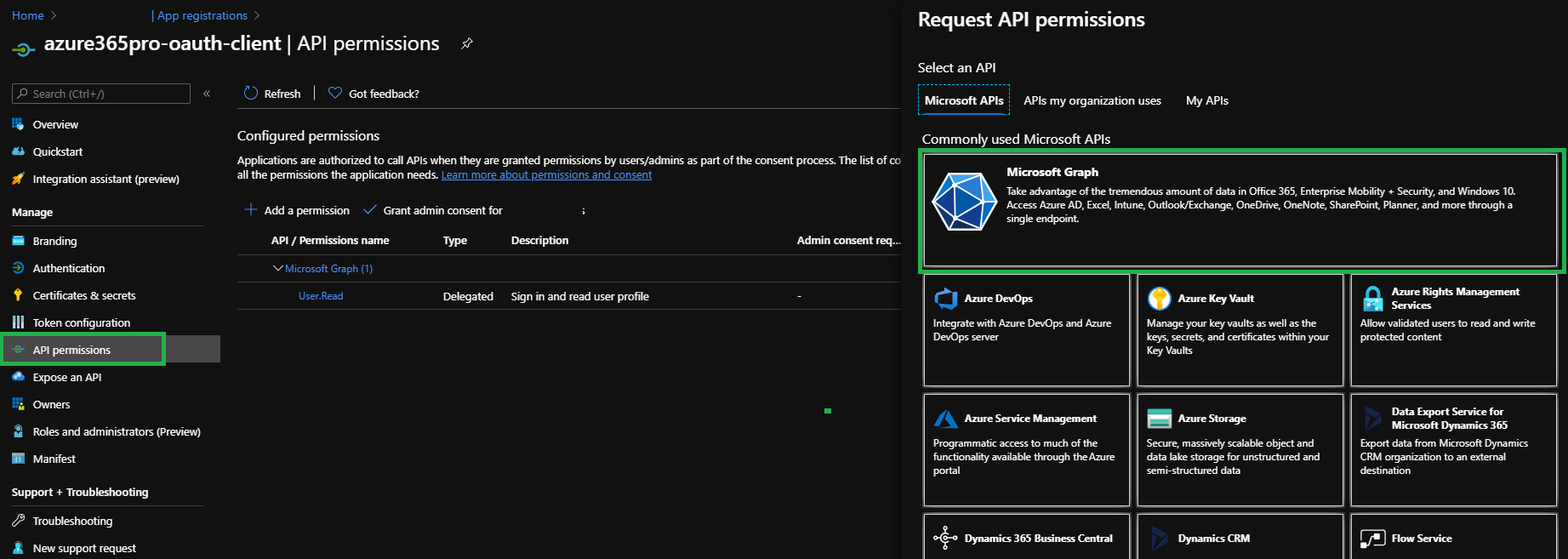Select the Azure DevOps API card

pyautogui.click(x=1027, y=330)
